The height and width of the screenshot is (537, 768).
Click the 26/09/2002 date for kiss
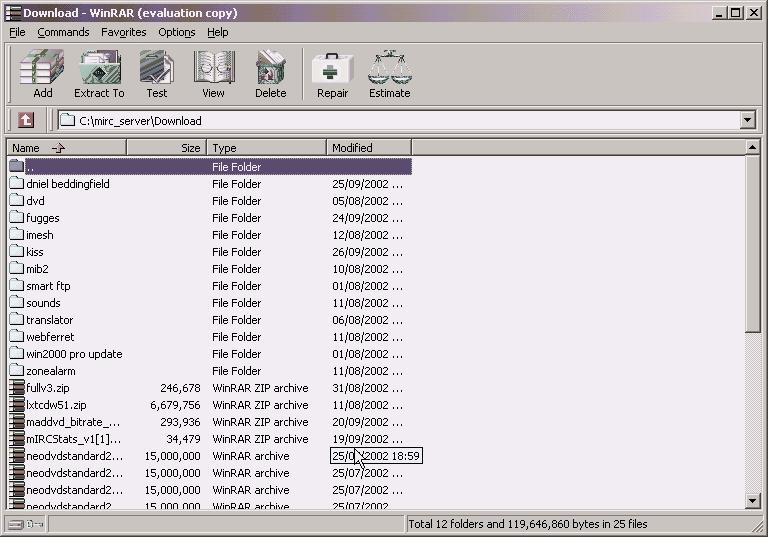[367, 252]
